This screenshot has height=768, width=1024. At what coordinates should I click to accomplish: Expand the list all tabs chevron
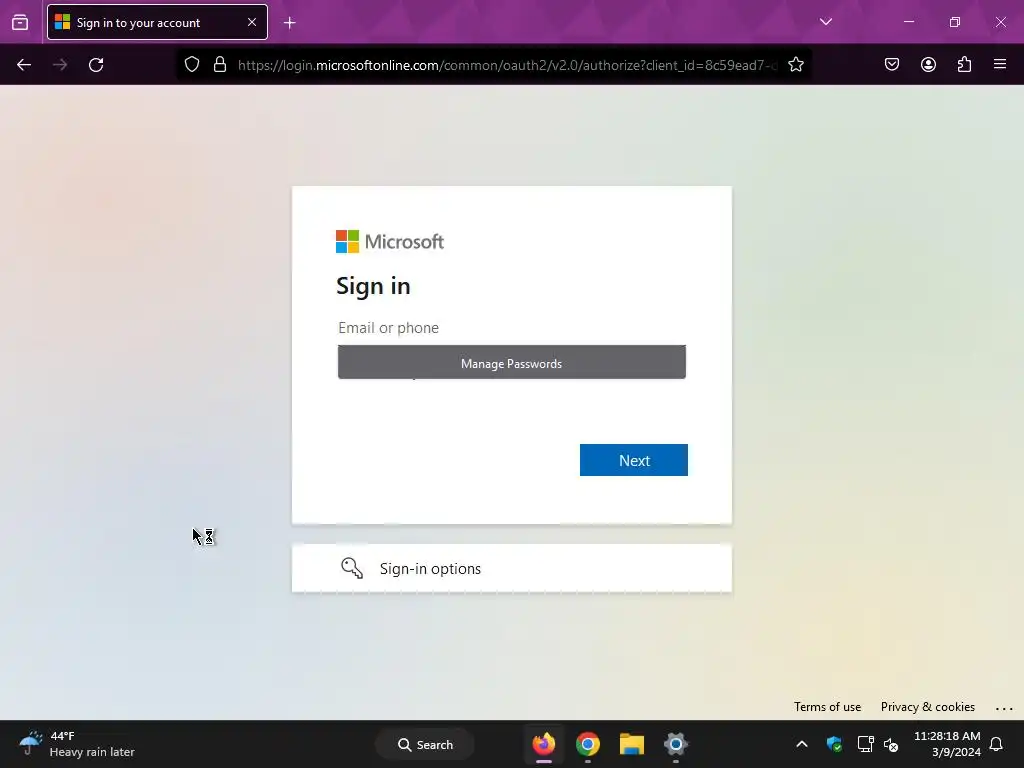[x=825, y=22]
